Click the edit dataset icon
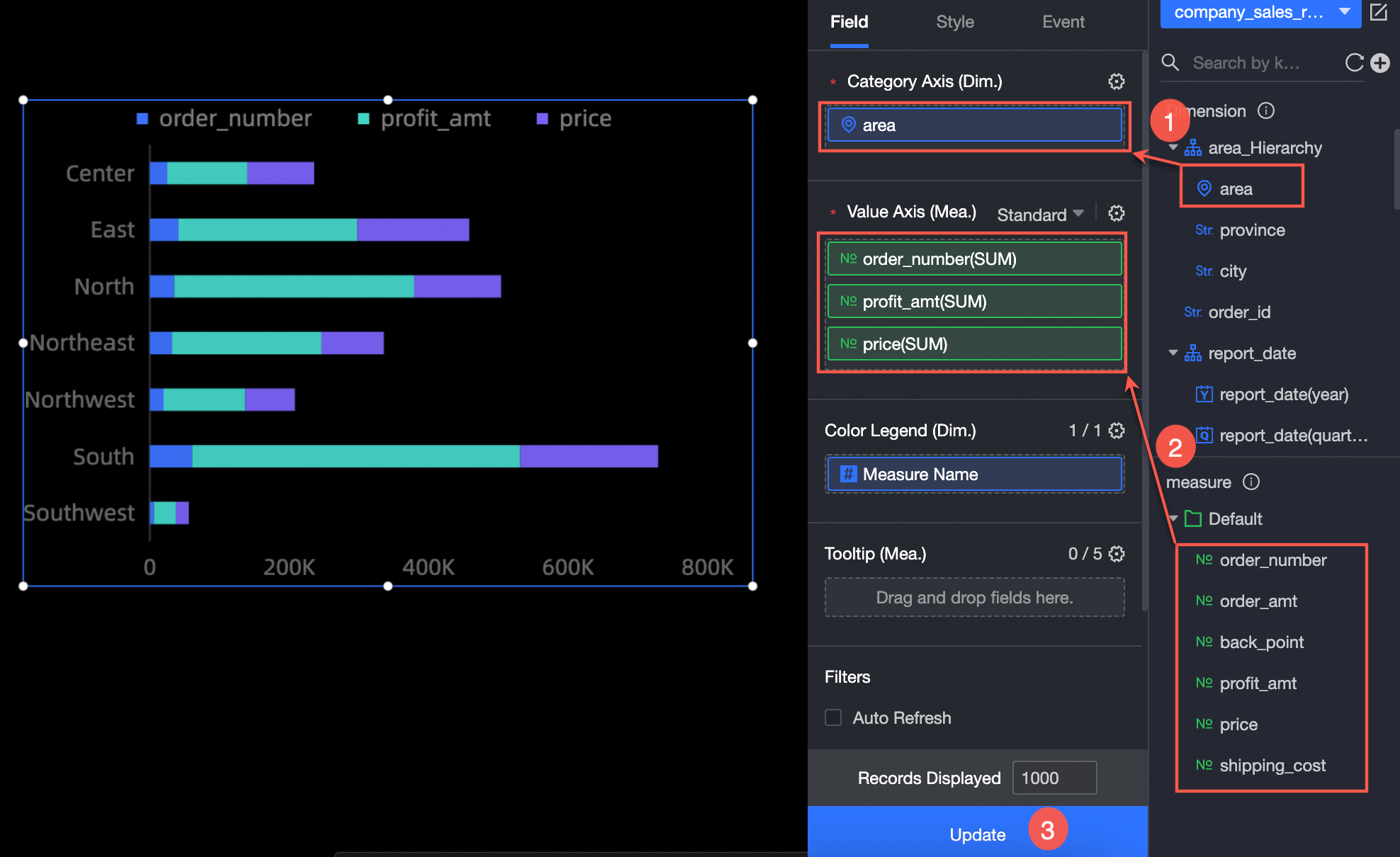Viewport: 1400px width, 857px height. [1379, 12]
